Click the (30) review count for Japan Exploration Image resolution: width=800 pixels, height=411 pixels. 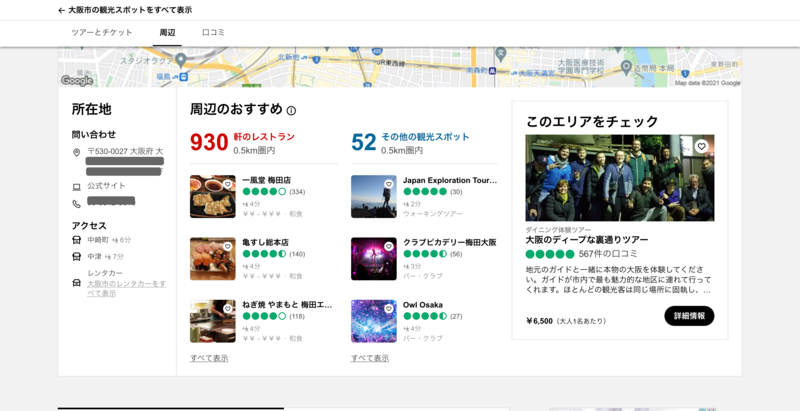click(x=456, y=192)
